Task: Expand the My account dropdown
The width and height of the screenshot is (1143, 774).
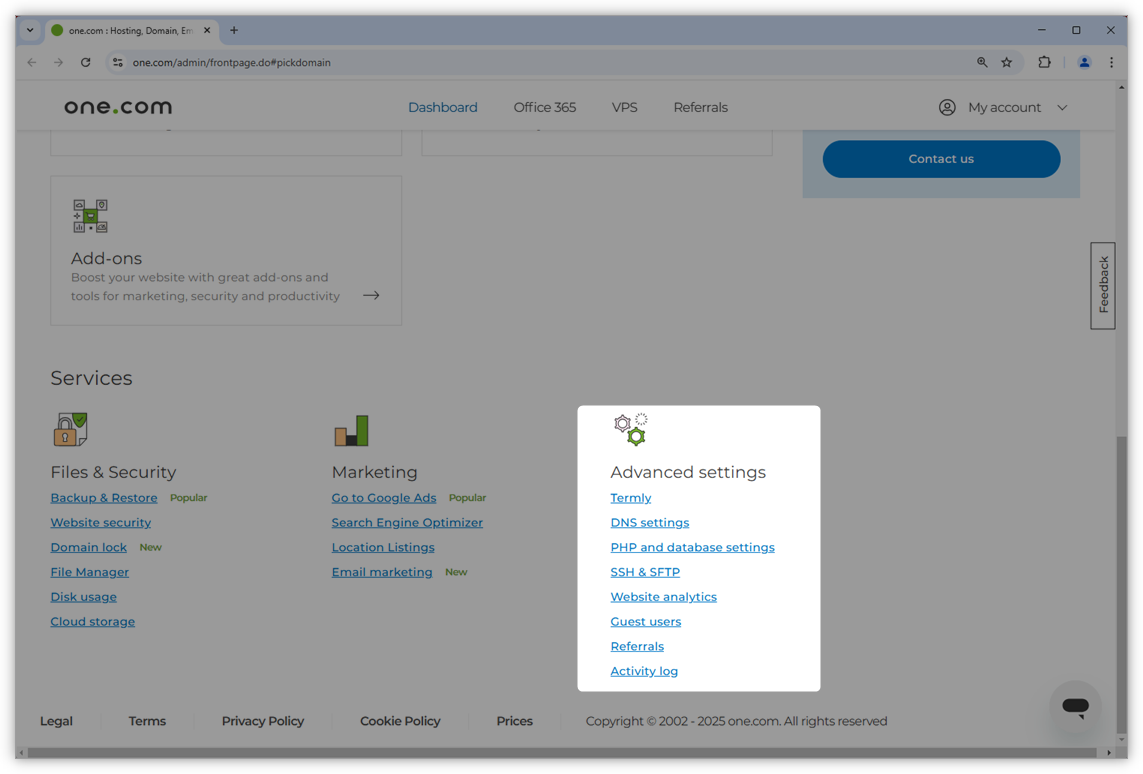Action: (x=1015, y=107)
